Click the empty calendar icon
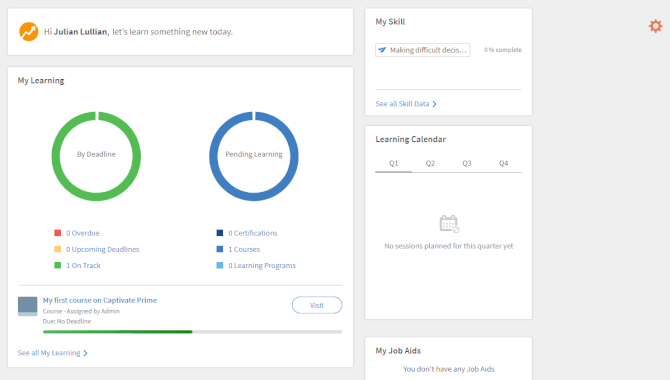Viewport: 670px width, 380px height. point(449,224)
